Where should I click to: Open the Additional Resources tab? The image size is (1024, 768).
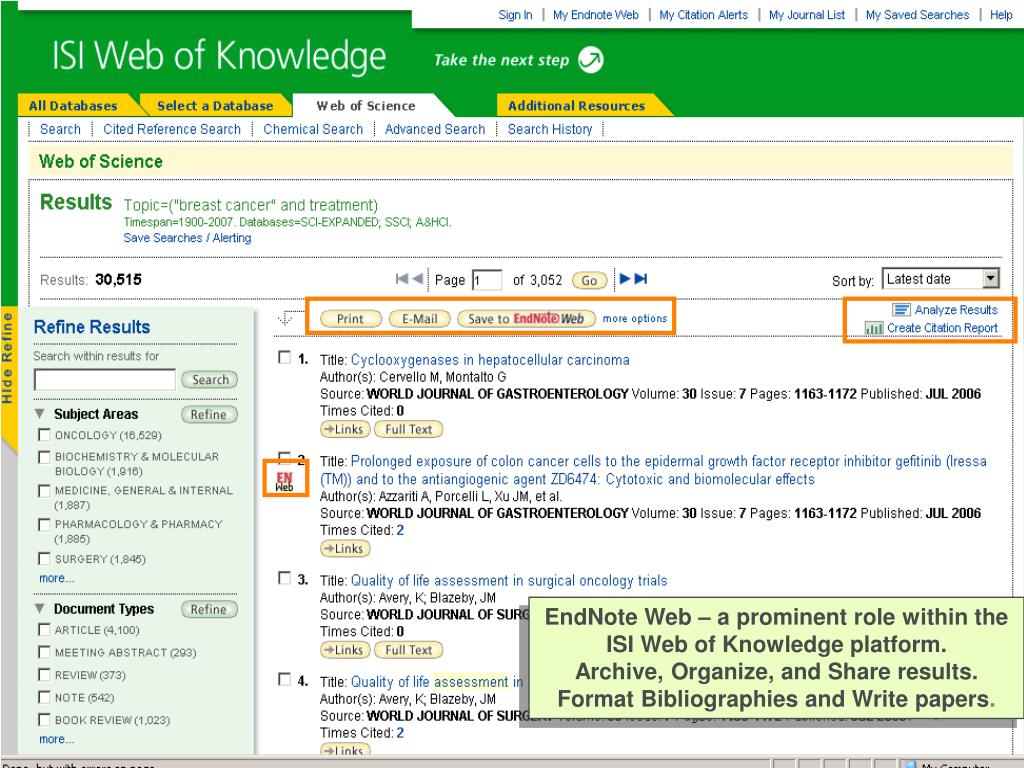tap(576, 105)
